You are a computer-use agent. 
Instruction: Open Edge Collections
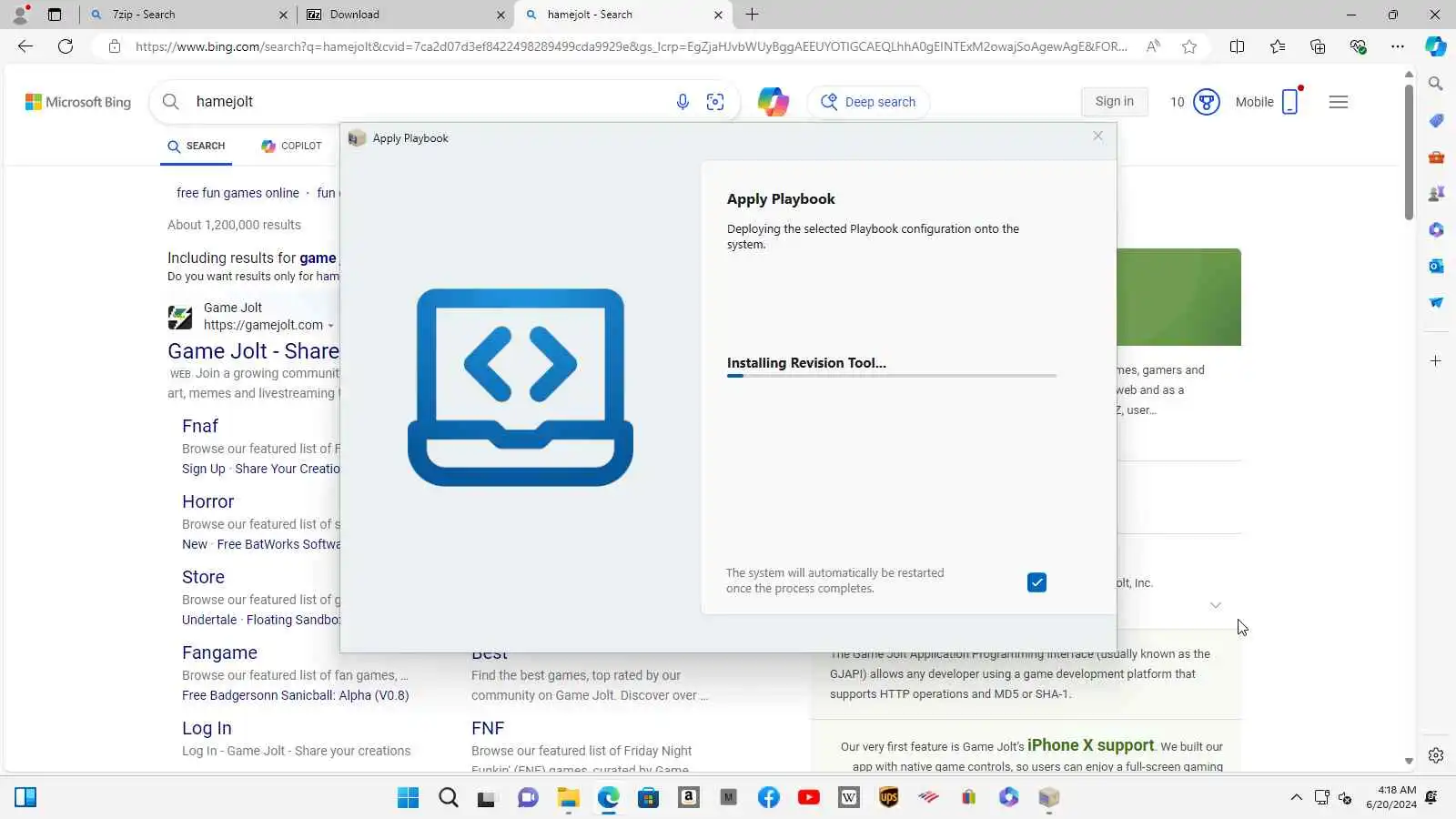tap(1318, 46)
